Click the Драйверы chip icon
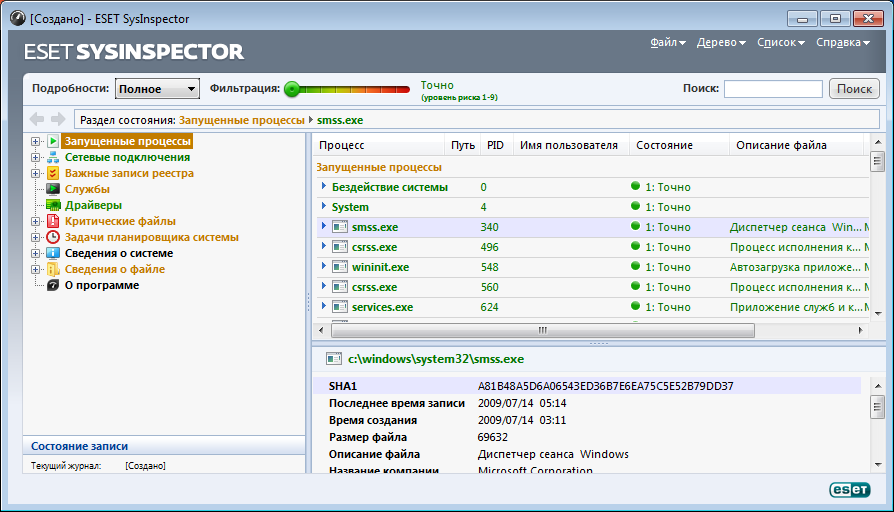The image size is (894, 512). click(x=53, y=205)
